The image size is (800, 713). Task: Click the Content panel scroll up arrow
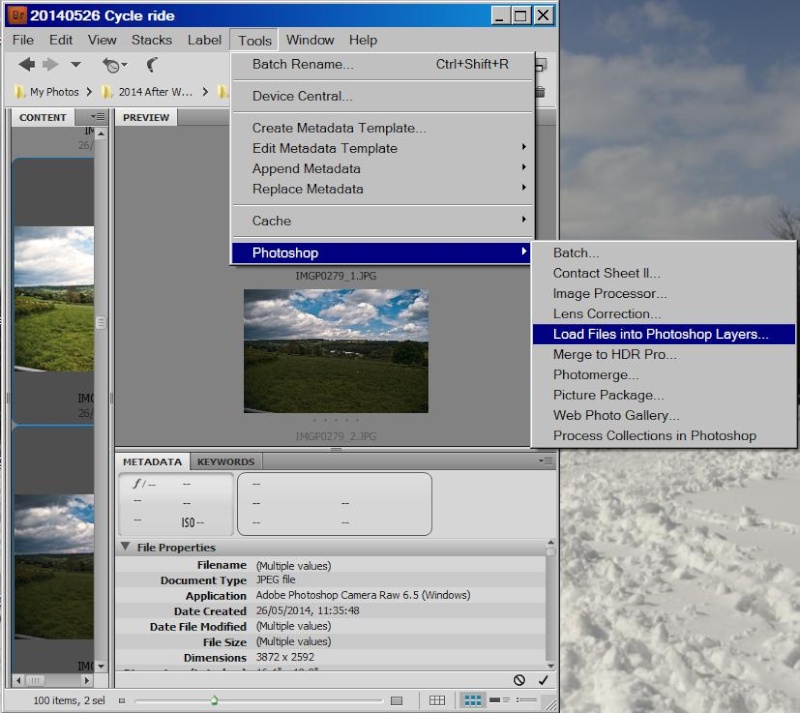tap(101, 134)
